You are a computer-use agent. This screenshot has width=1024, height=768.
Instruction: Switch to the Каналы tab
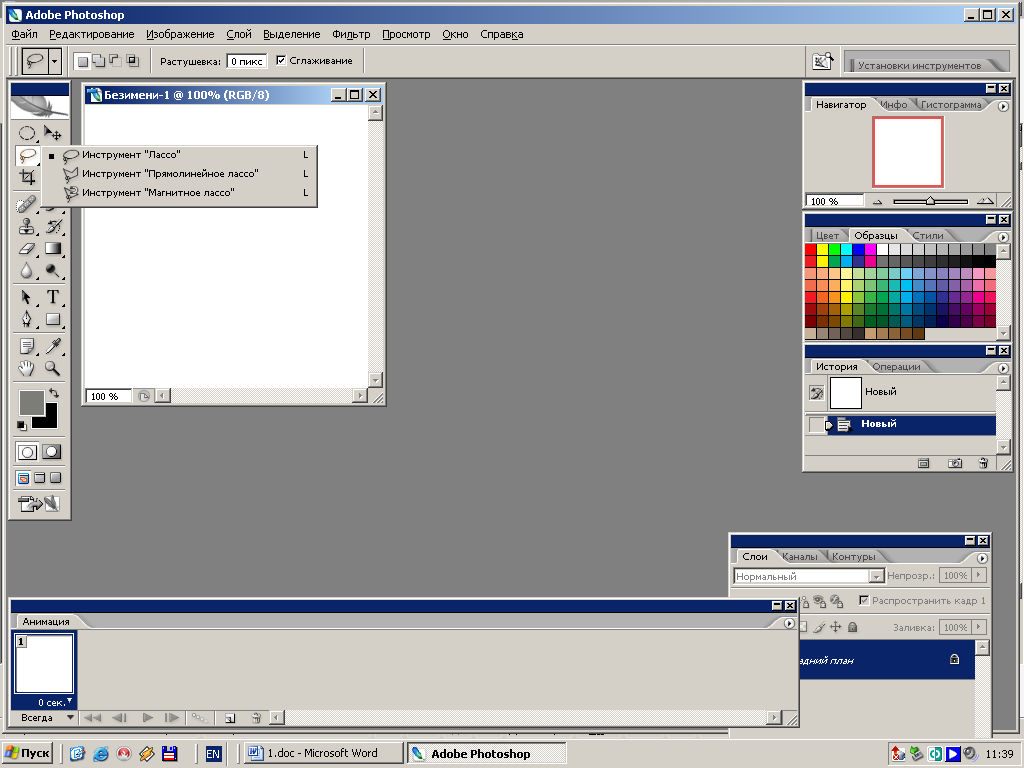799,556
